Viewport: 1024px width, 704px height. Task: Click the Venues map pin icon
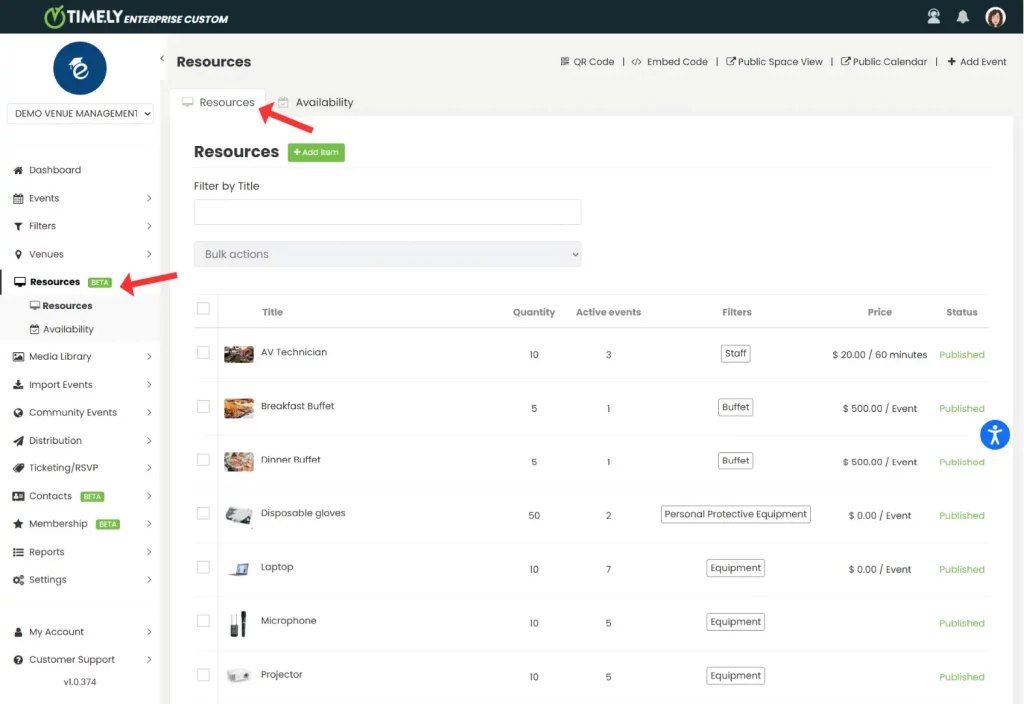pyautogui.click(x=18, y=254)
